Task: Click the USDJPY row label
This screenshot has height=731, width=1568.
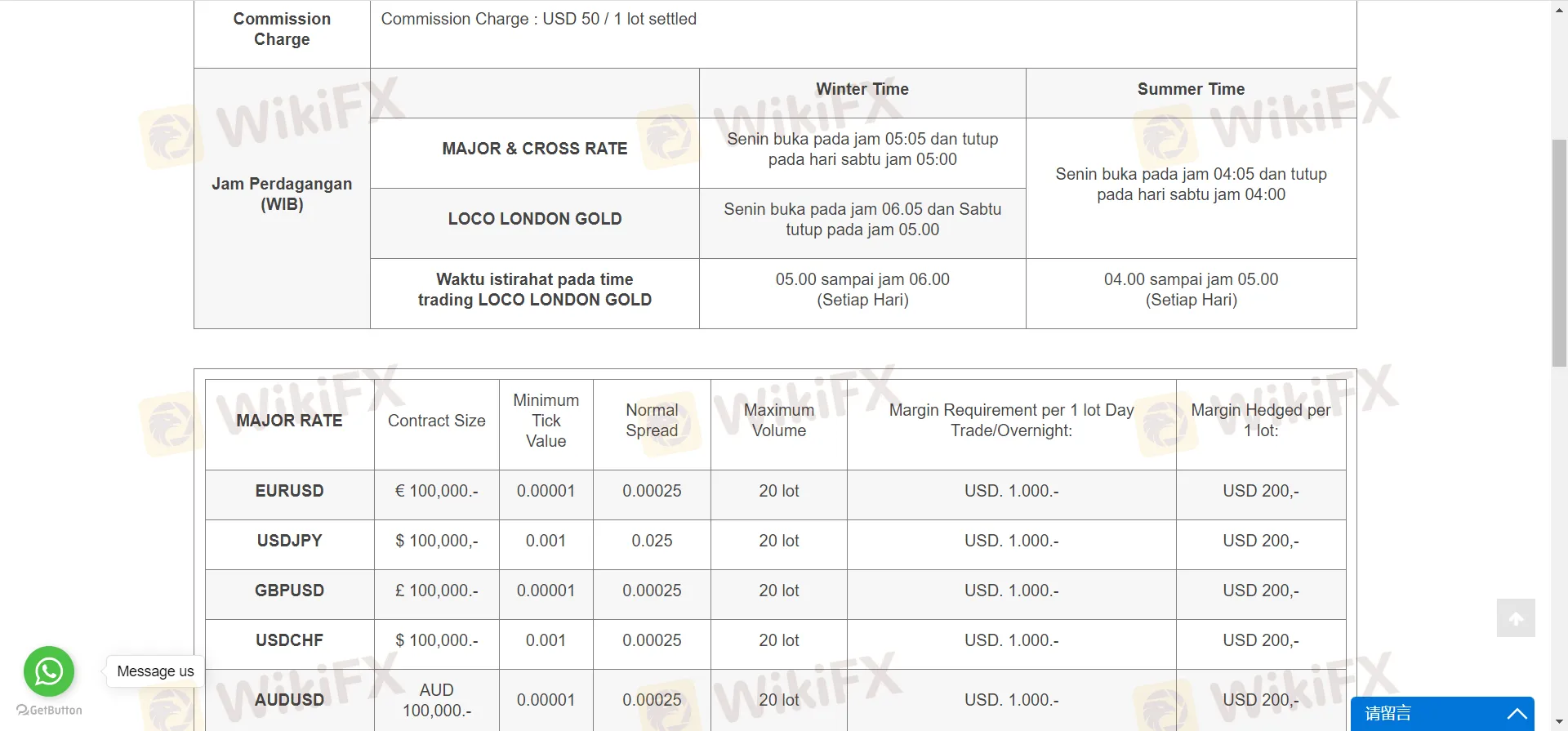Action: tap(289, 541)
